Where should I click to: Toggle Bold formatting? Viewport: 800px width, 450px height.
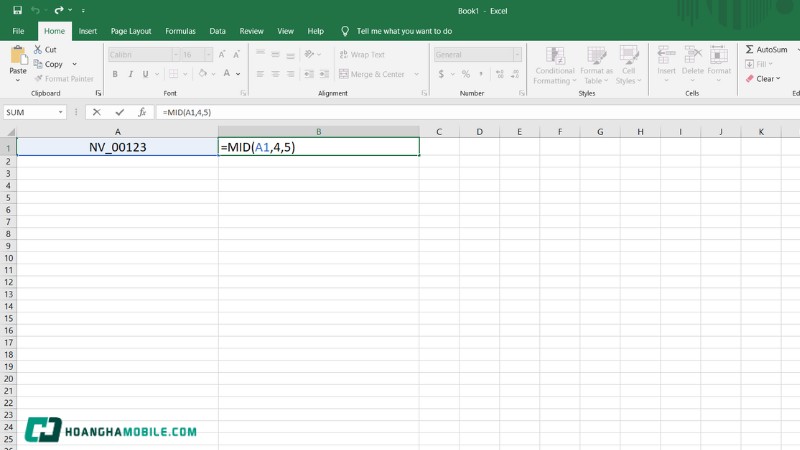pyautogui.click(x=115, y=74)
